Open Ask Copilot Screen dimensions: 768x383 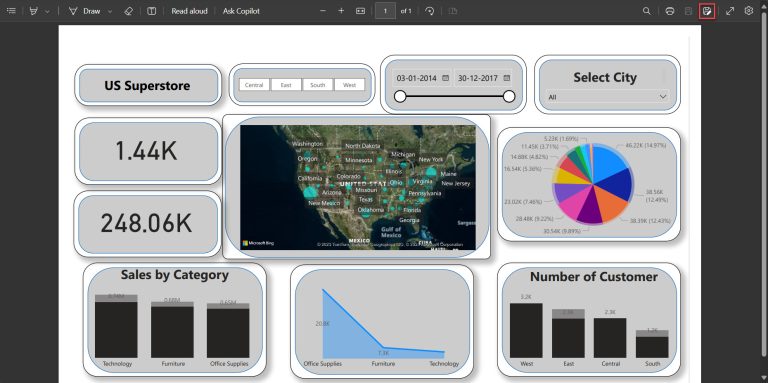pos(241,11)
